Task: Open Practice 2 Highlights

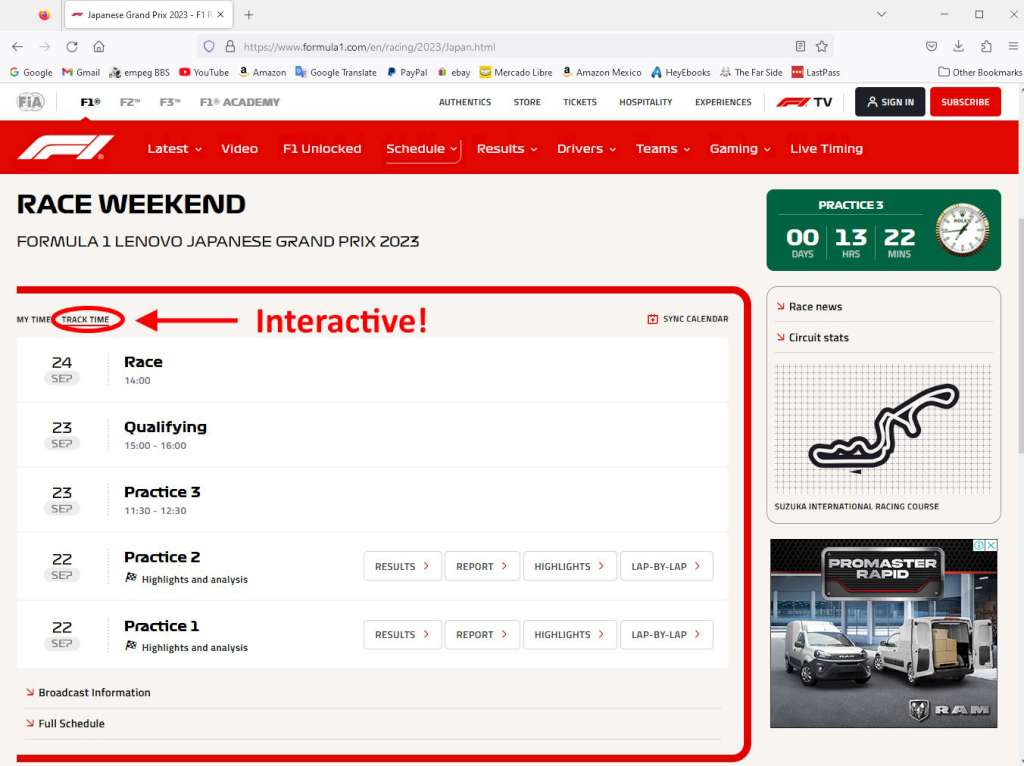Action: [569, 566]
